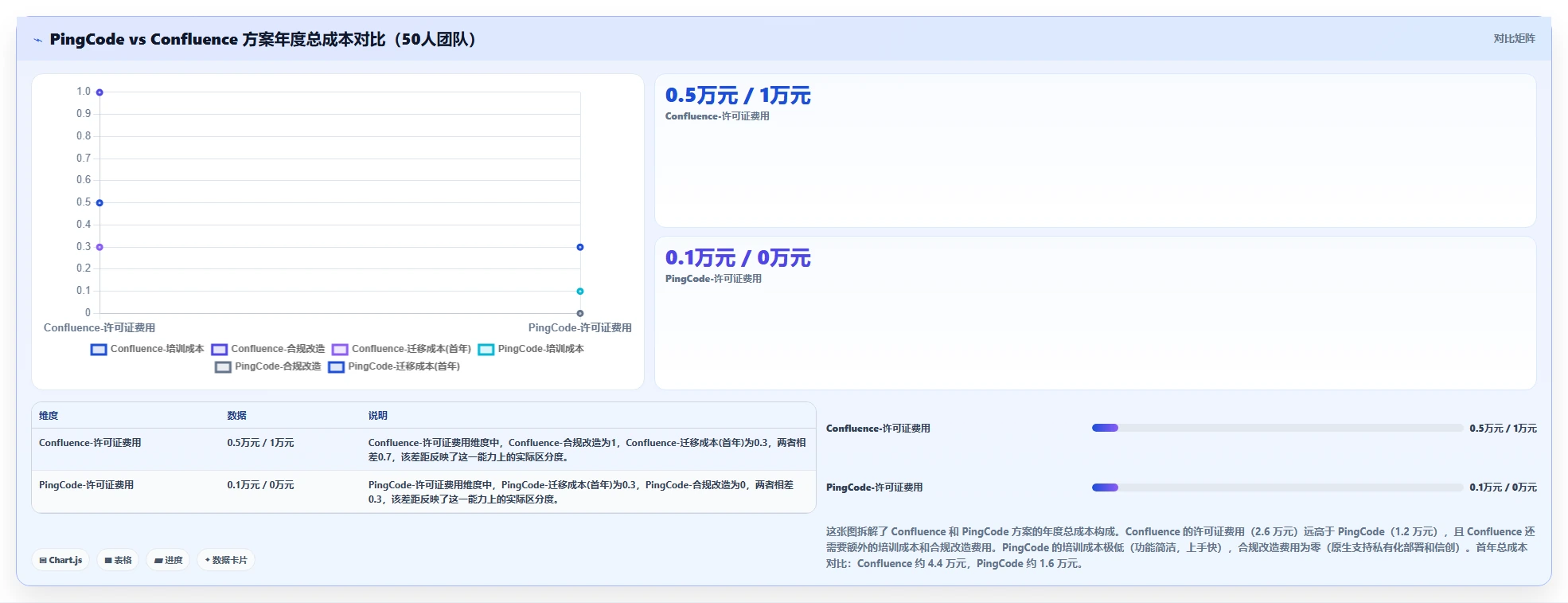Click the teal 0.1 data point at PingCode
This screenshot has width=1568, height=603.
point(580,292)
